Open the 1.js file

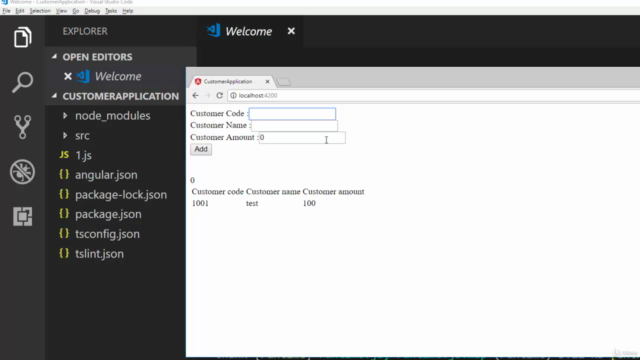point(83,156)
